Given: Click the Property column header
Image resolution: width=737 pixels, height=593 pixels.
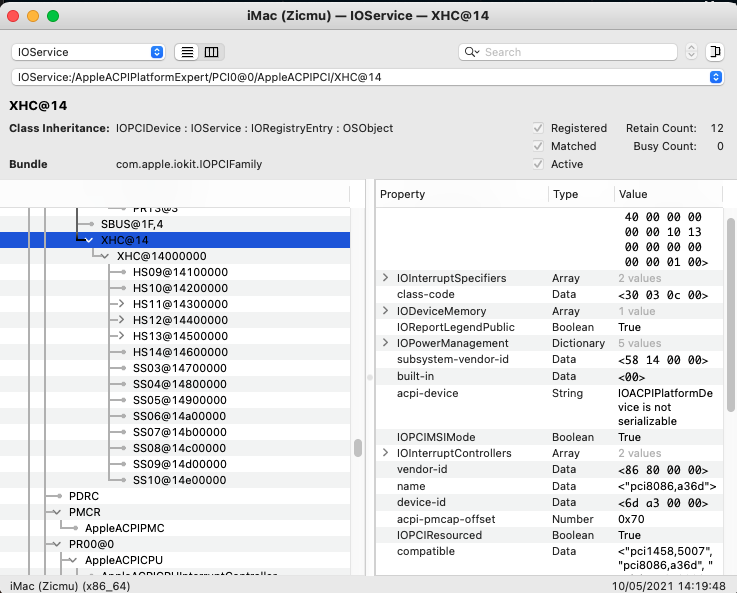Looking at the screenshot, I should coord(462,194).
